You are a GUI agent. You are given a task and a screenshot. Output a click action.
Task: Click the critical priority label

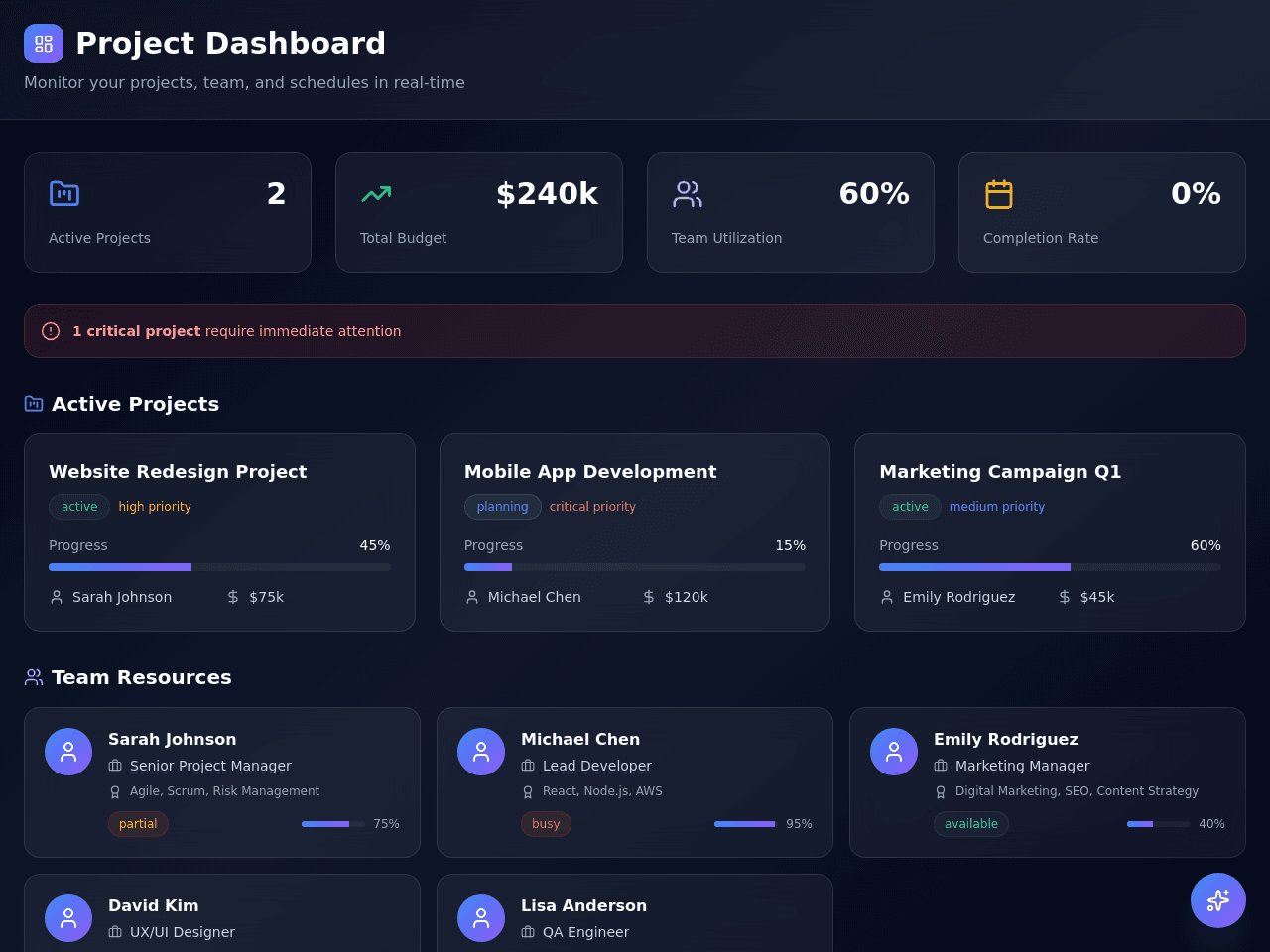tap(592, 507)
